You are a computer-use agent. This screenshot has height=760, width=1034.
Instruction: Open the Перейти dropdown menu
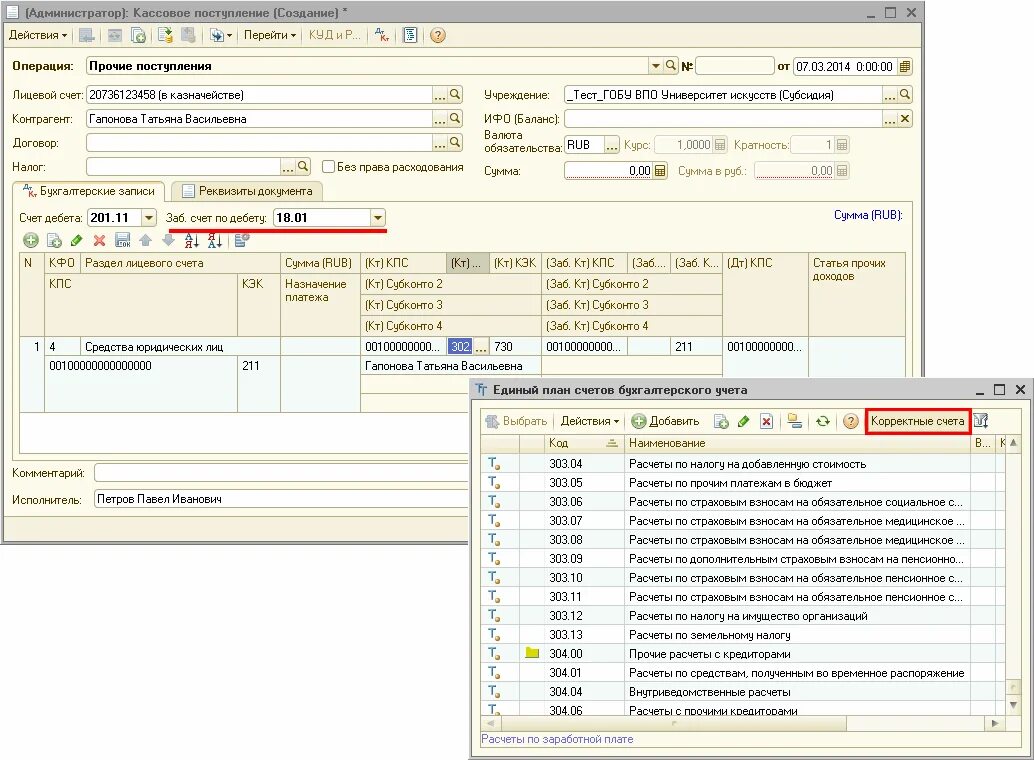[270, 35]
